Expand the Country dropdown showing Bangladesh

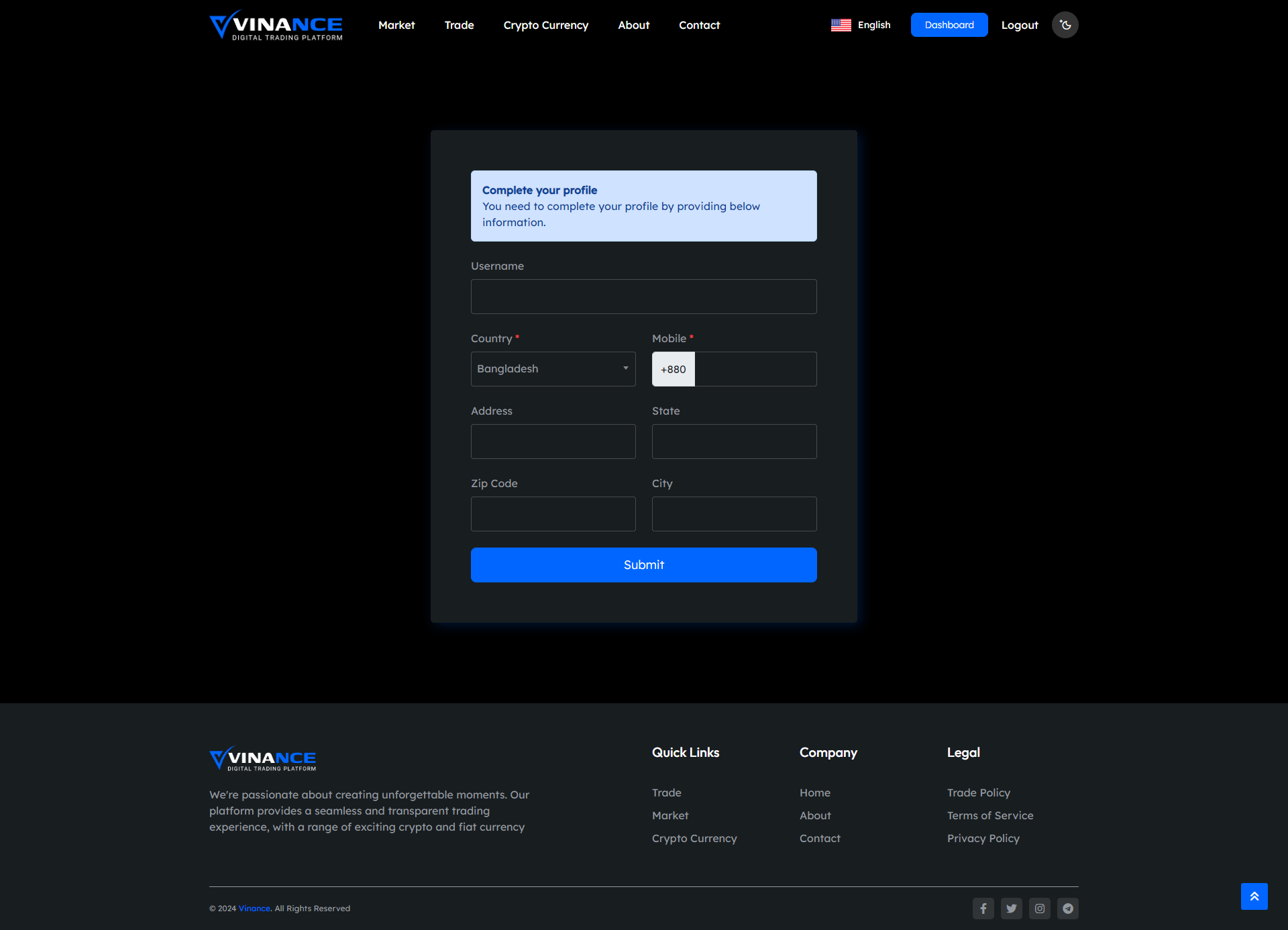click(553, 369)
